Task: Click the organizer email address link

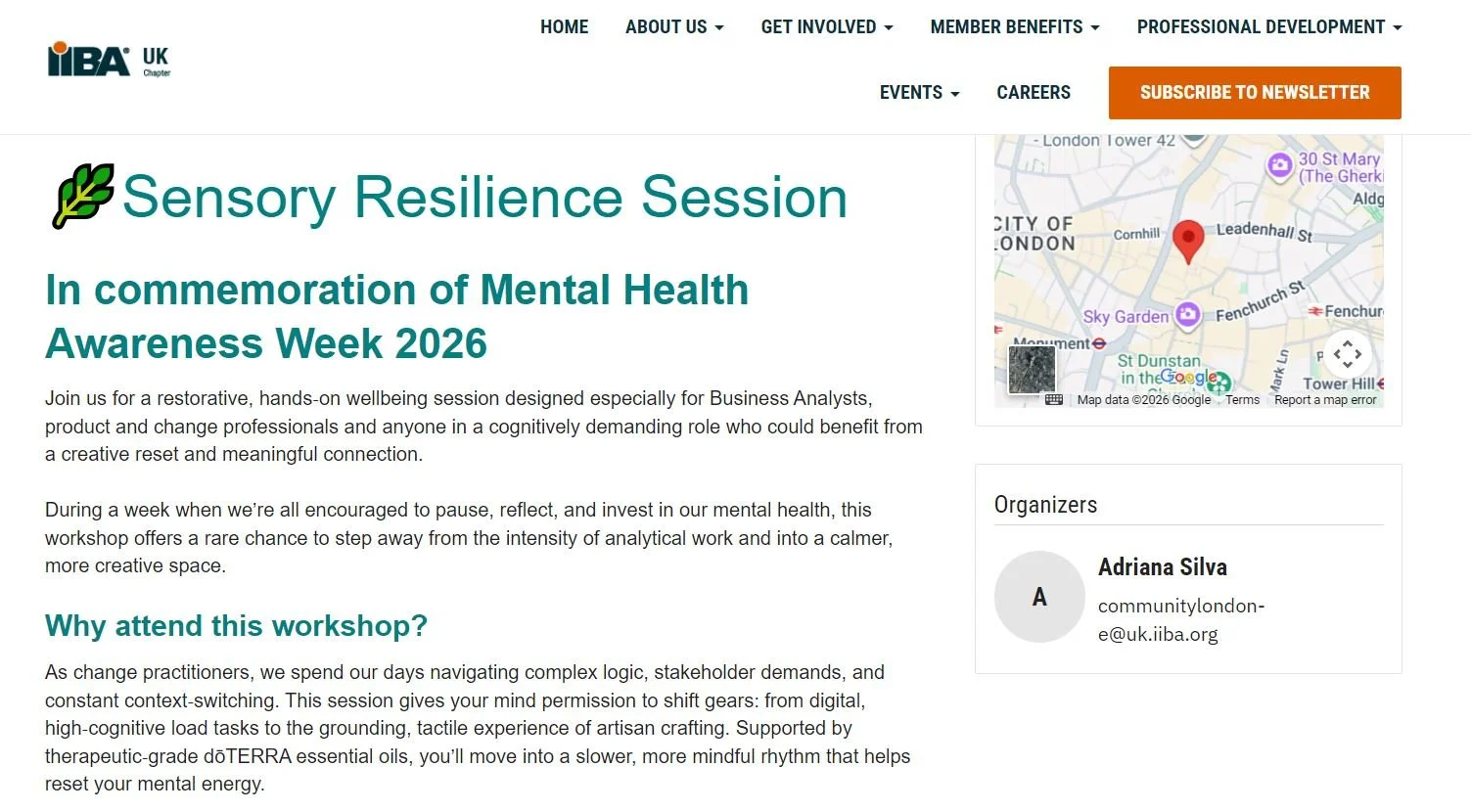Action: coord(1181,619)
